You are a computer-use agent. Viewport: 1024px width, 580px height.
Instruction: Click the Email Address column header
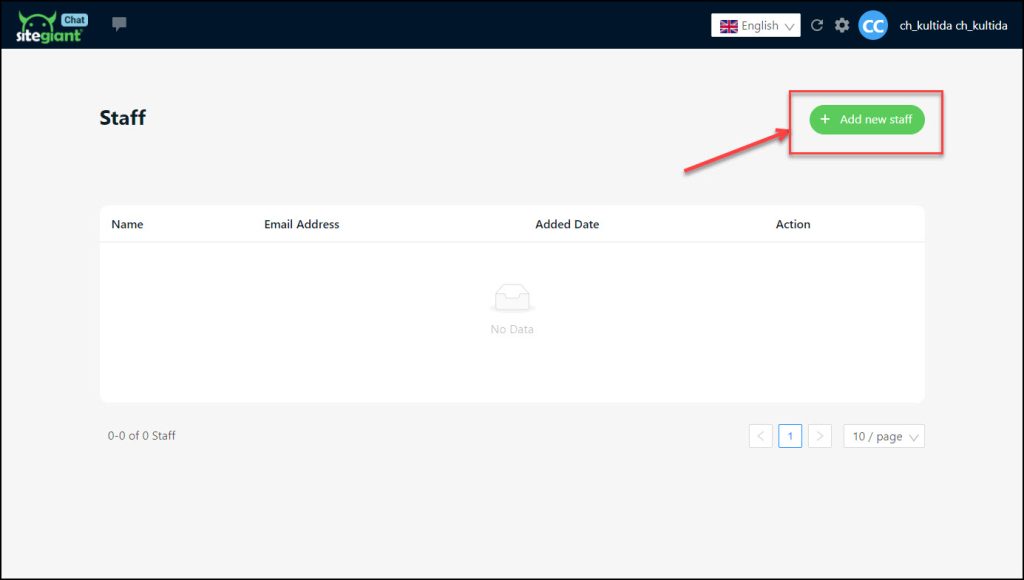[301, 224]
